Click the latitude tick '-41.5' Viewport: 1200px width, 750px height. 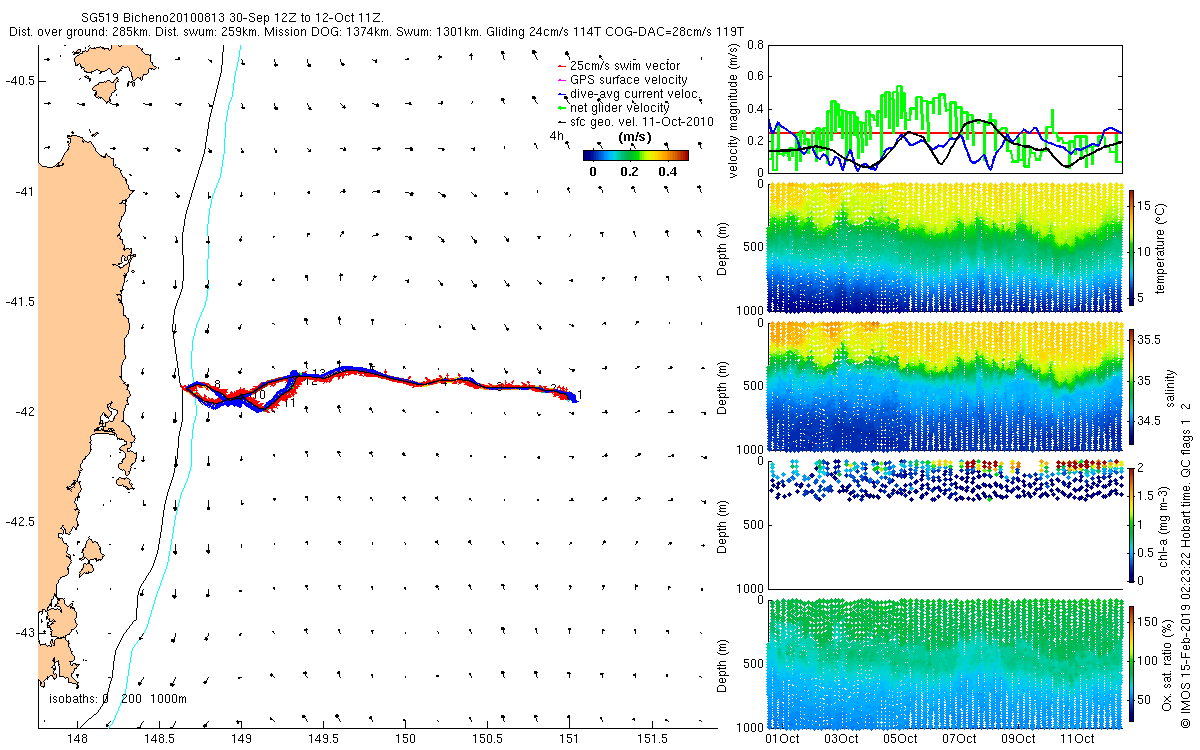click(20, 301)
